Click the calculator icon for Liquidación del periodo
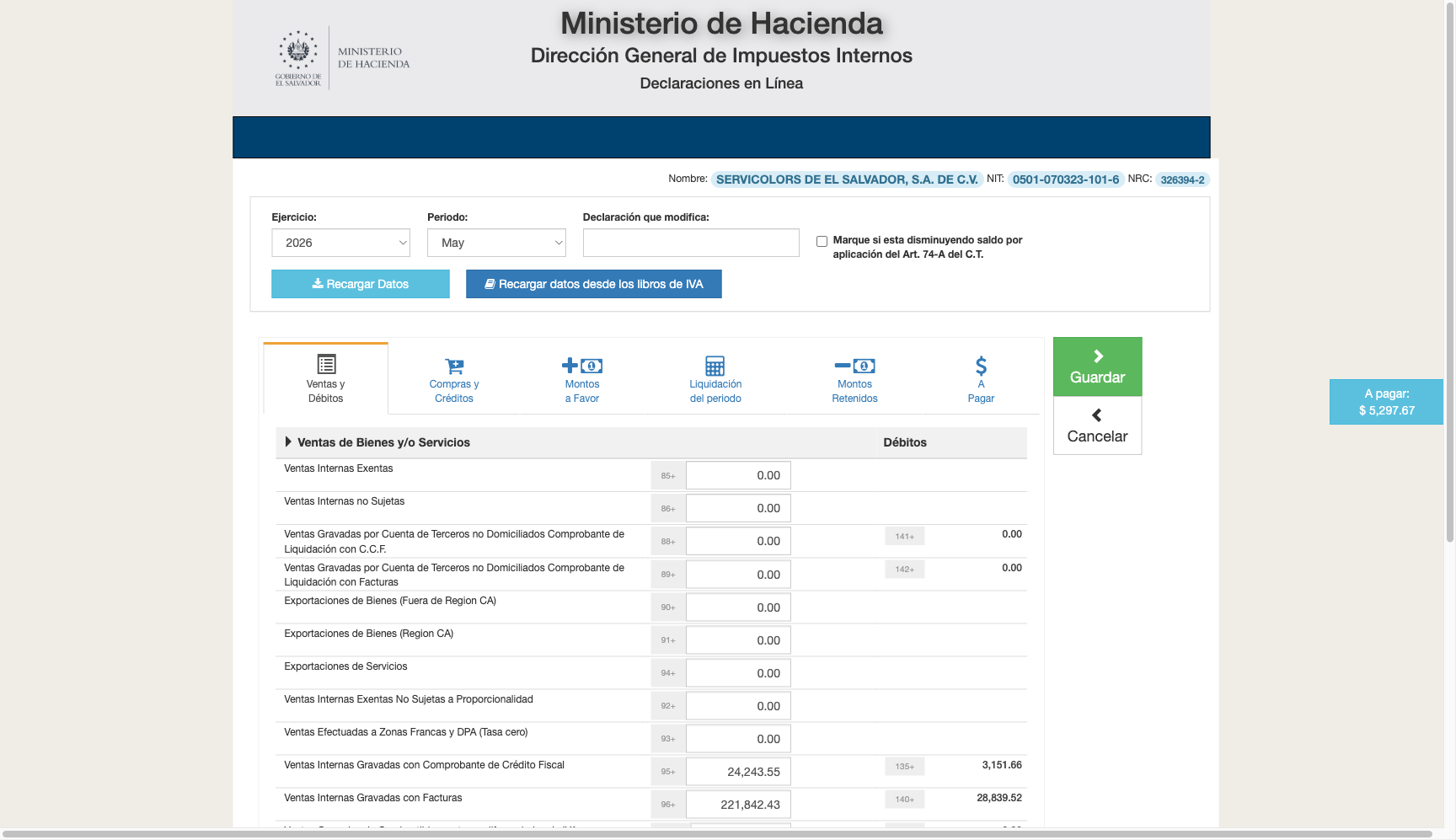 tap(715, 366)
